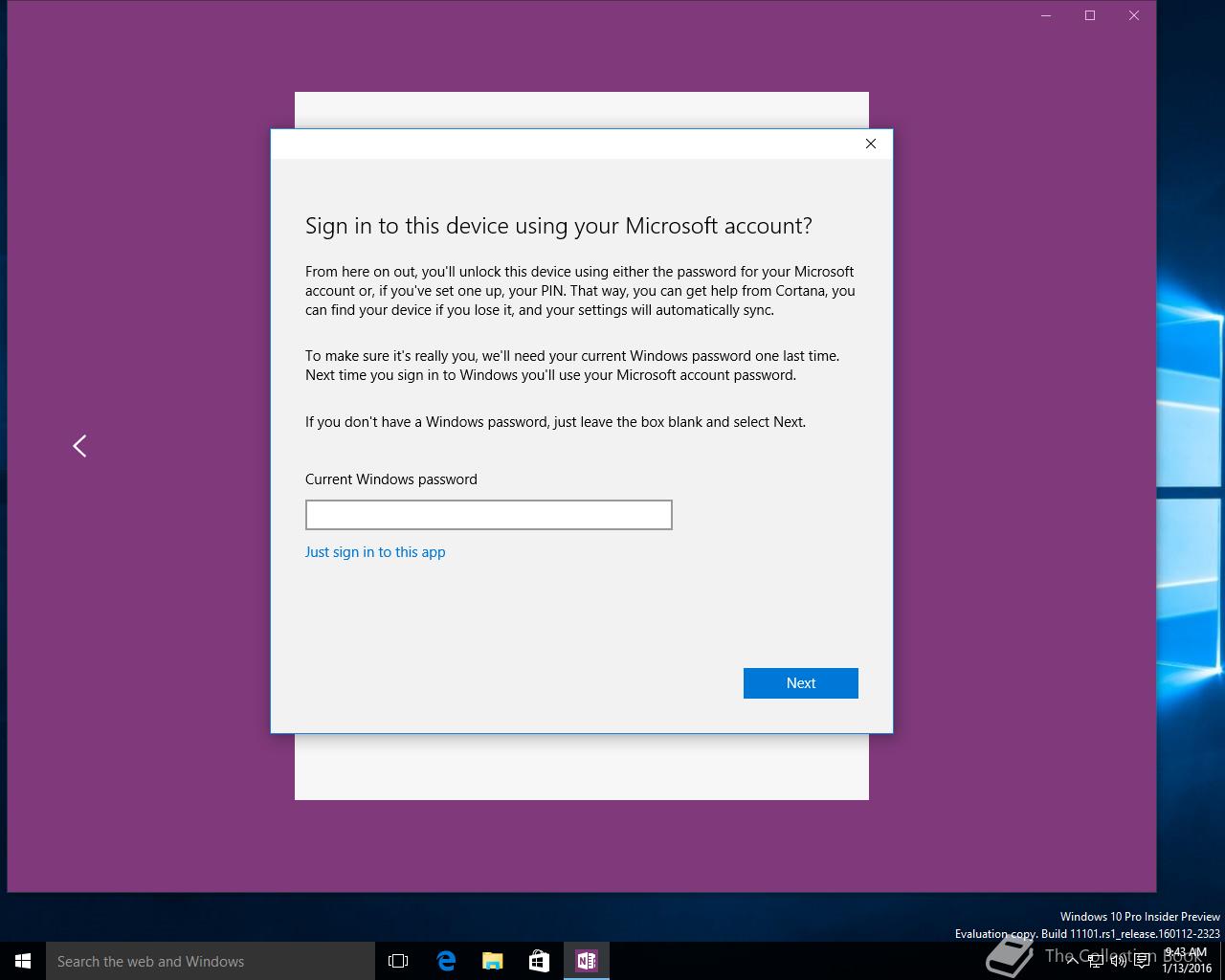The width and height of the screenshot is (1225, 980).
Task: Close the purple OneNote app window
Action: pos(1134,15)
